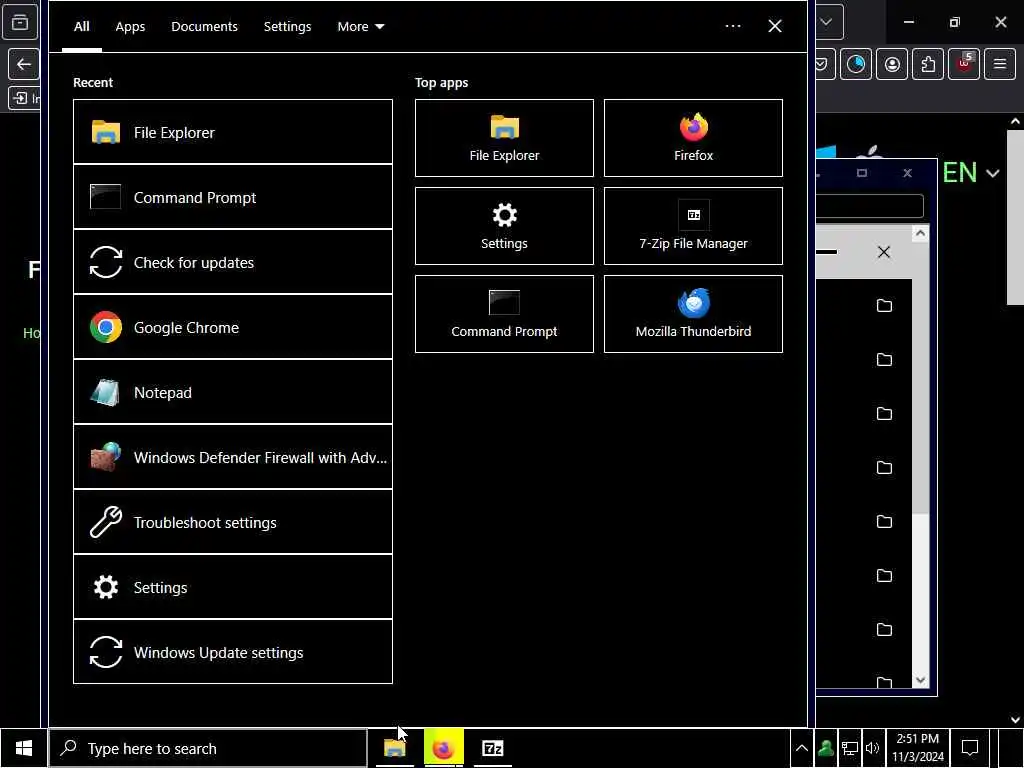The width and height of the screenshot is (1024, 768).
Task: Go back in Firefox
Action: coord(24,64)
